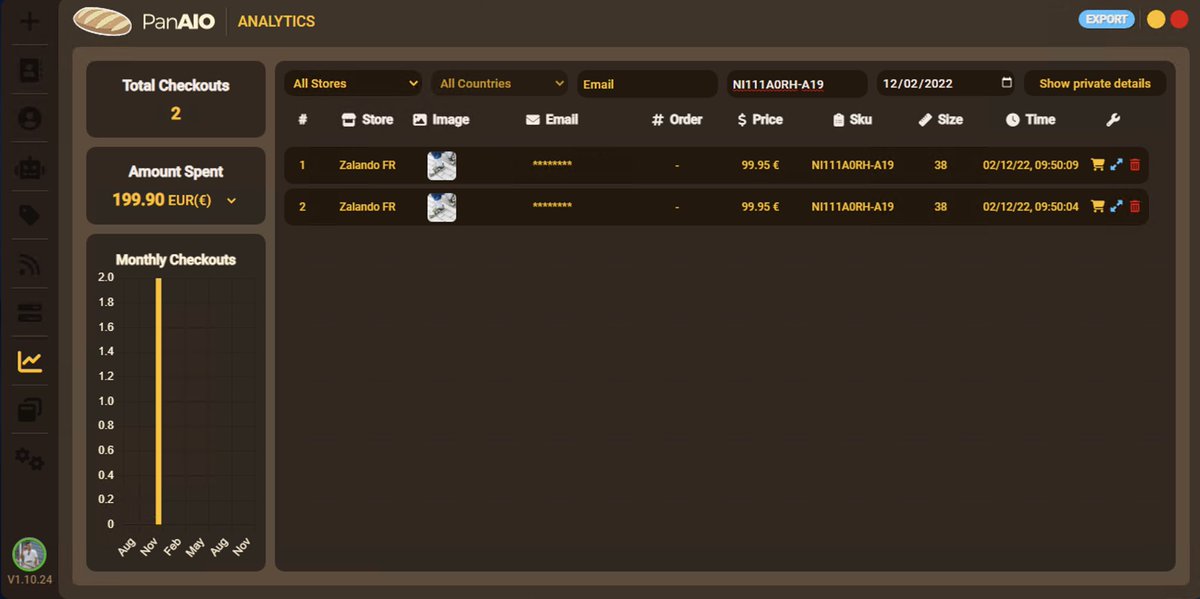Open the All Countries dropdown

coord(501,84)
